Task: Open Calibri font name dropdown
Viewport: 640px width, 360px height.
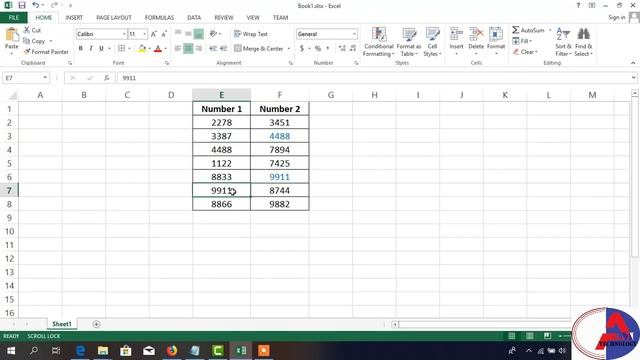Action: click(124, 34)
